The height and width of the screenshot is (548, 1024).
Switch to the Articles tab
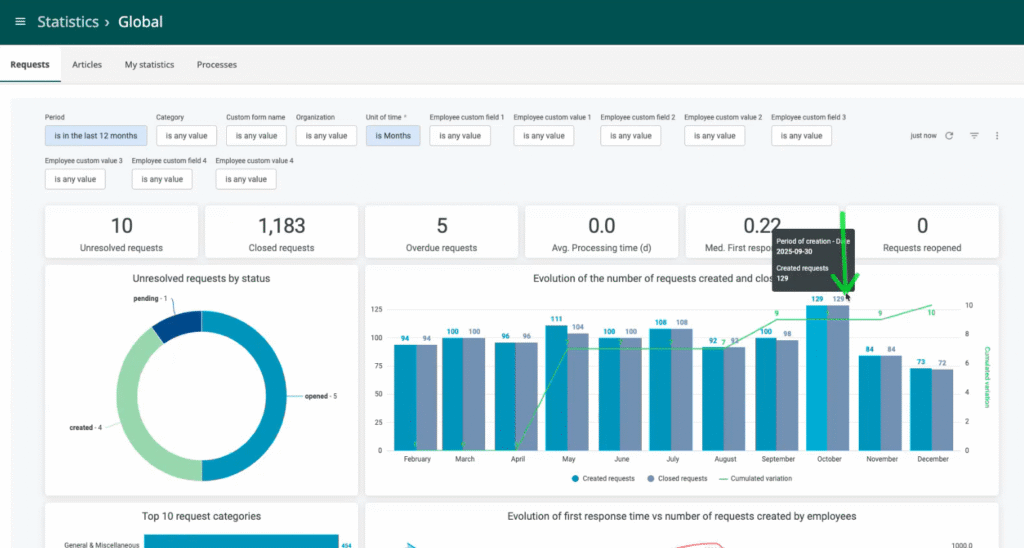tap(87, 65)
